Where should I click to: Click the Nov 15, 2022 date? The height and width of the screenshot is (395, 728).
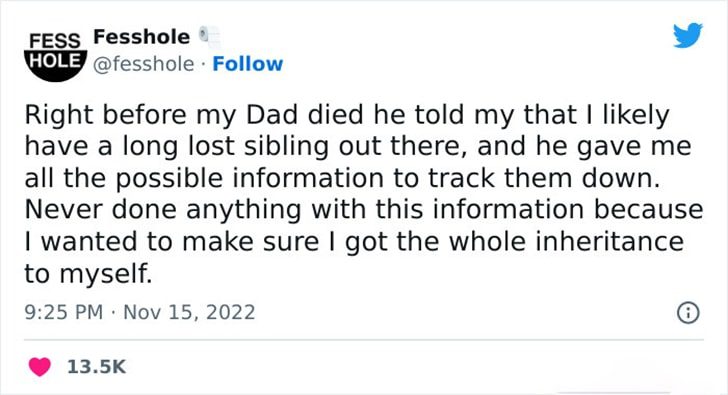[x=189, y=312]
